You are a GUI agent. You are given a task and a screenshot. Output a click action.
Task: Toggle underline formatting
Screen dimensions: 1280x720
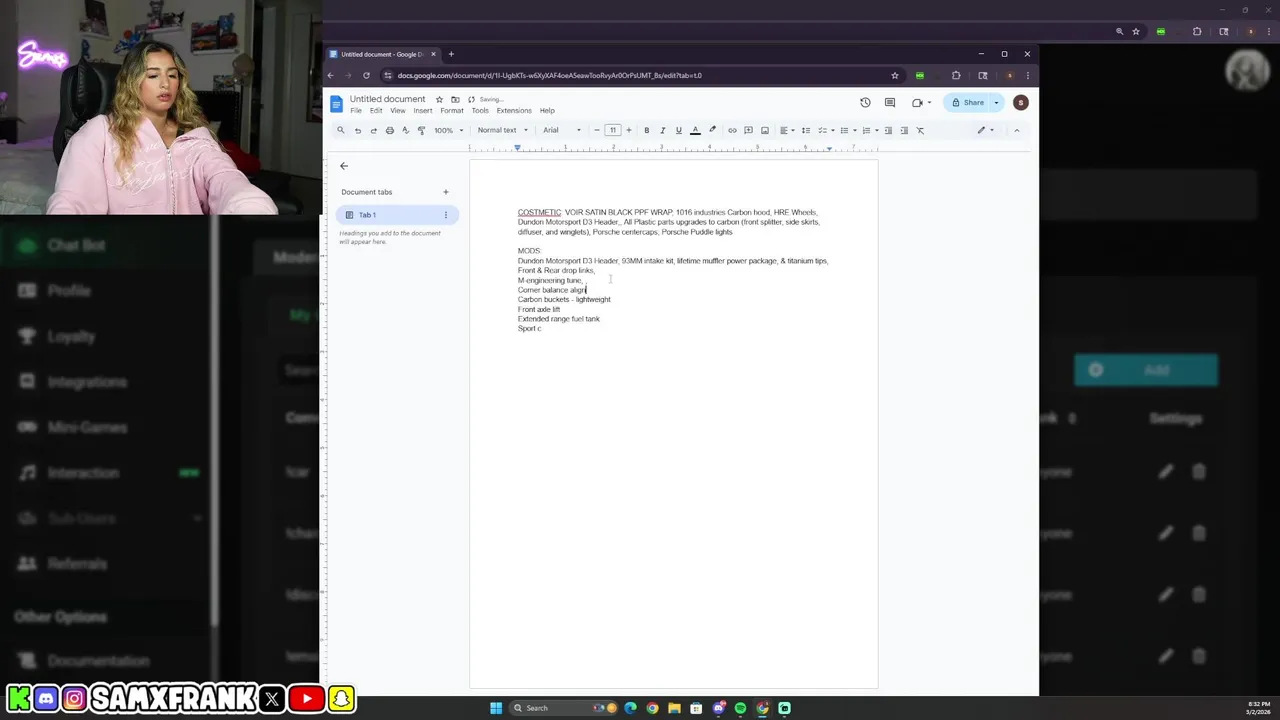click(678, 130)
